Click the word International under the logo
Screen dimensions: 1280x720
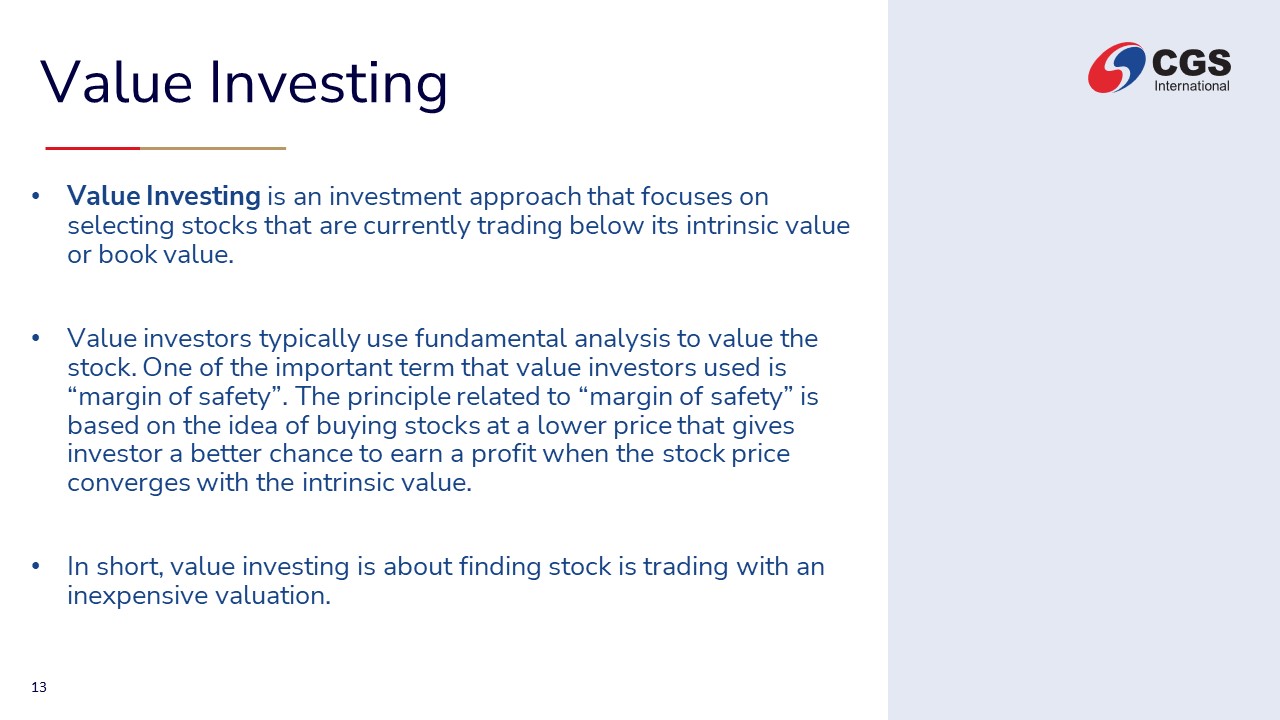coord(1191,86)
